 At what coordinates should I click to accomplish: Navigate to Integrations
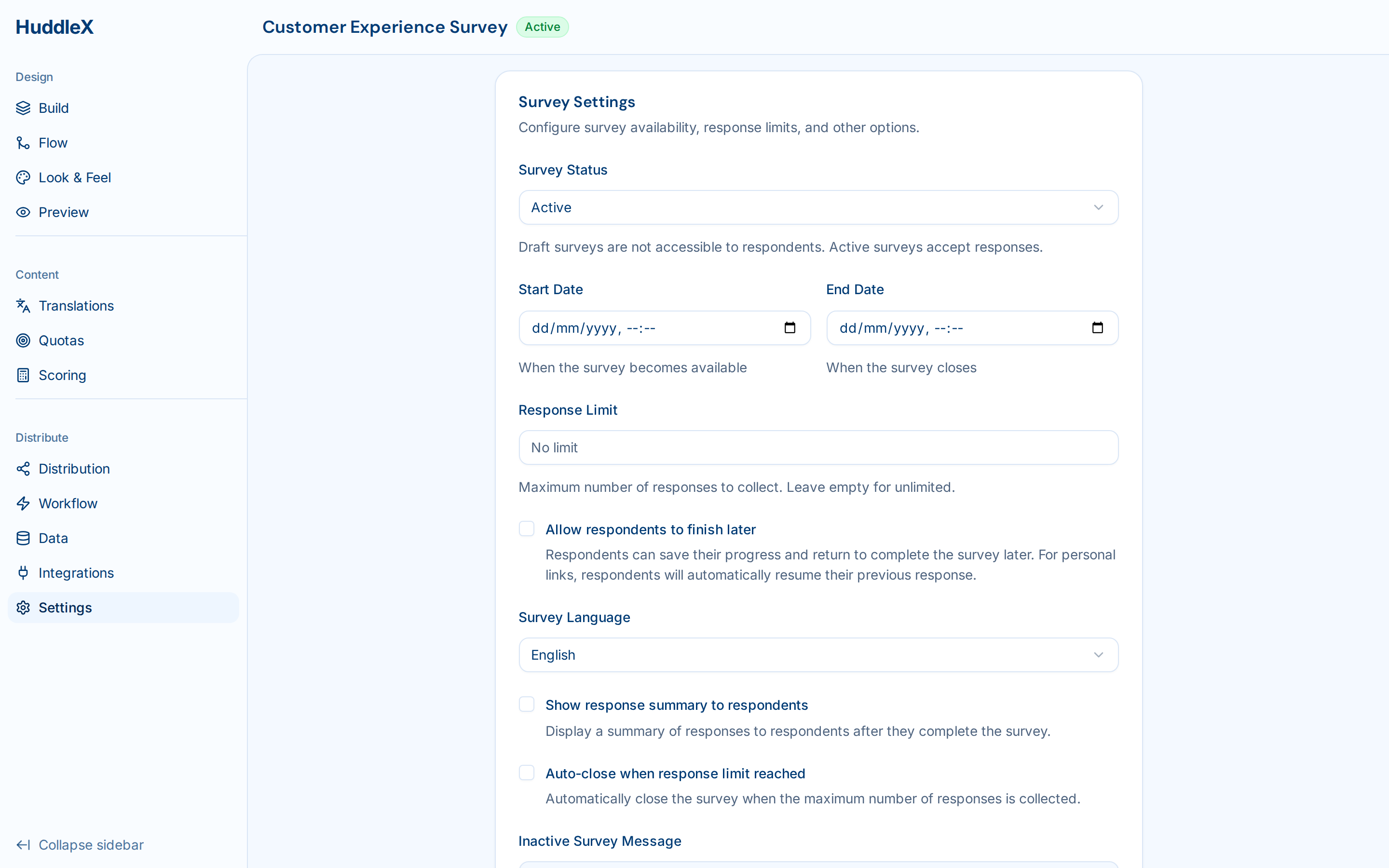[x=123, y=573]
